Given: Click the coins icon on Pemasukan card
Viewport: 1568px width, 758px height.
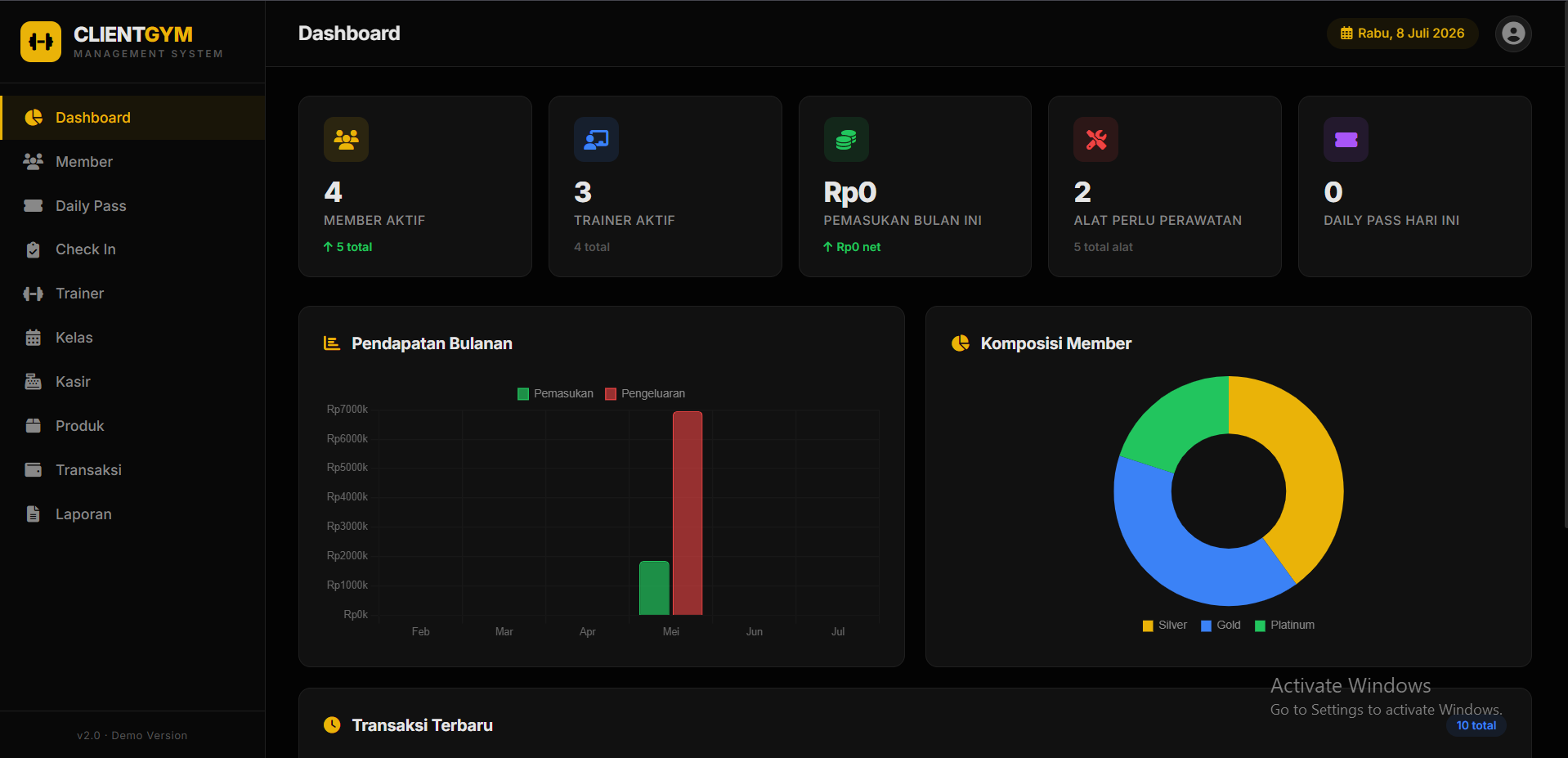Looking at the screenshot, I should (846, 140).
